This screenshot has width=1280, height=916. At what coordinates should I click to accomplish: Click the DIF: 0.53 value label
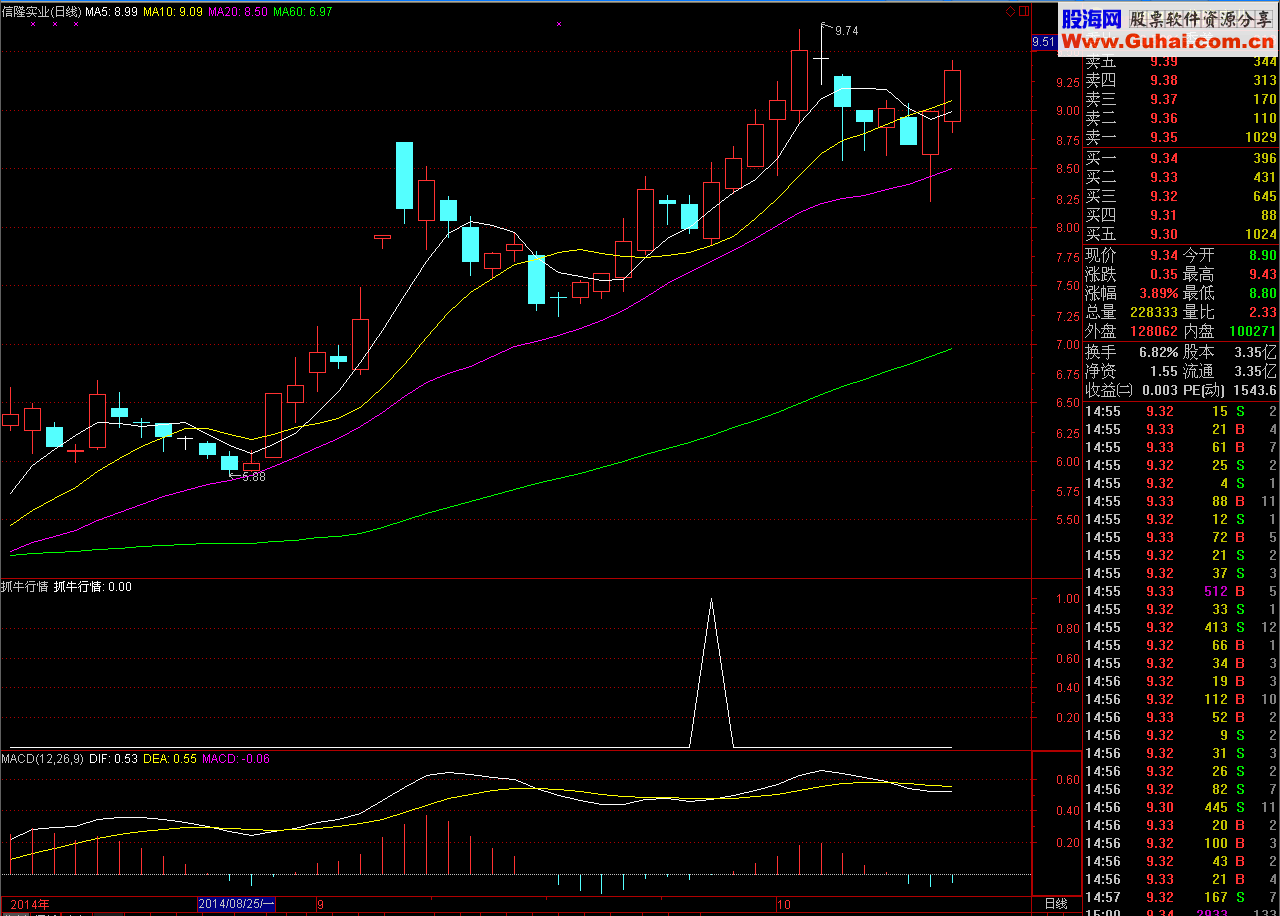click(113, 759)
